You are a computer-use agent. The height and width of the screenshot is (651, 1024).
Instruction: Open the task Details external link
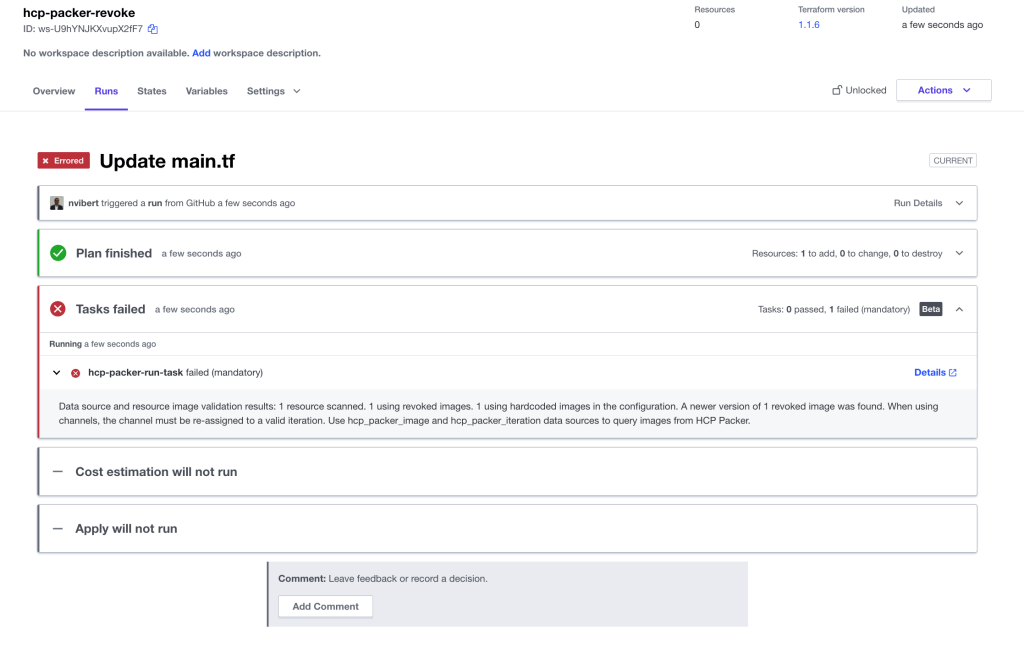935,372
